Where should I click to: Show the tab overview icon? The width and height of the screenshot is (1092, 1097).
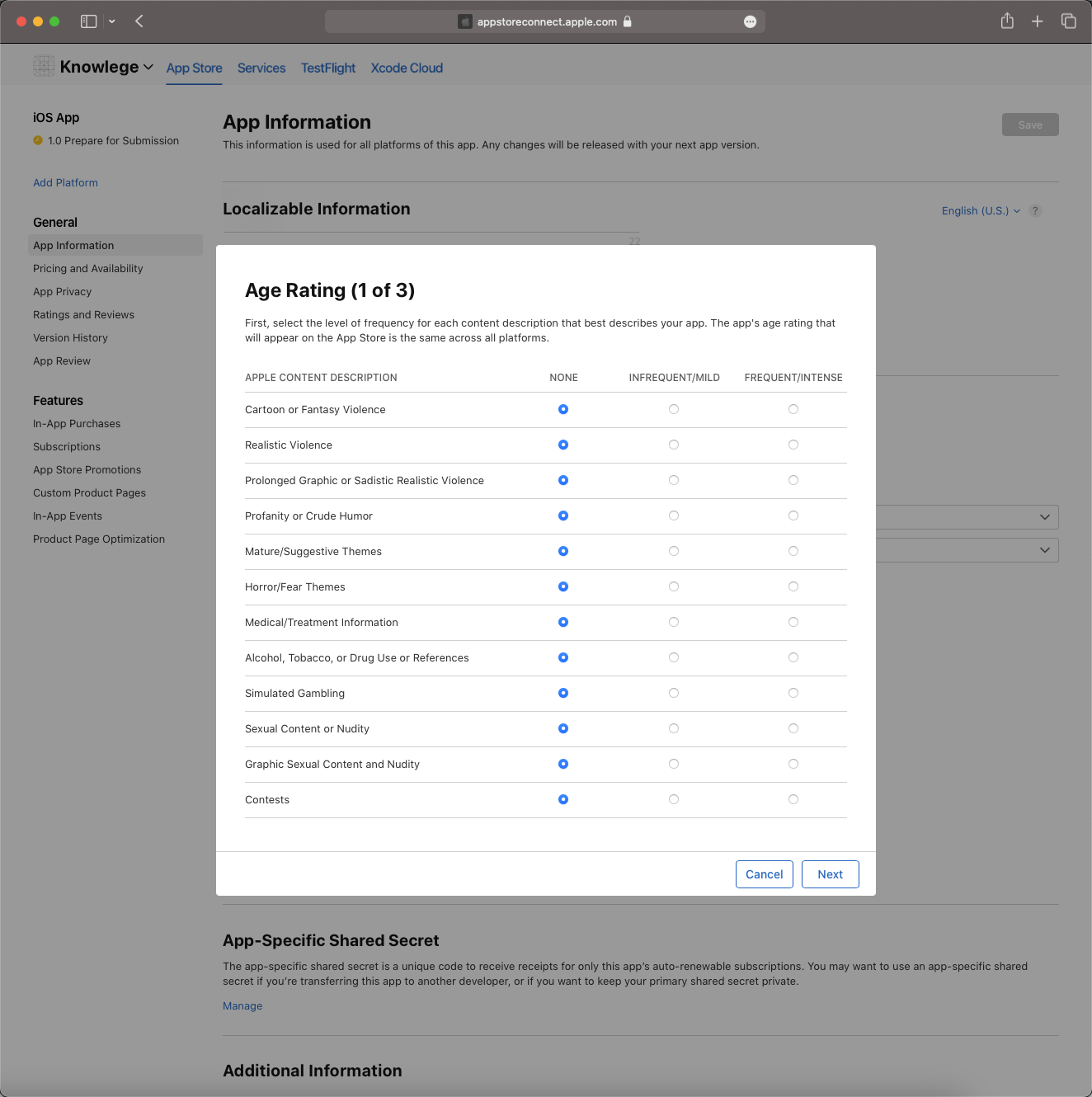(x=1069, y=21)
